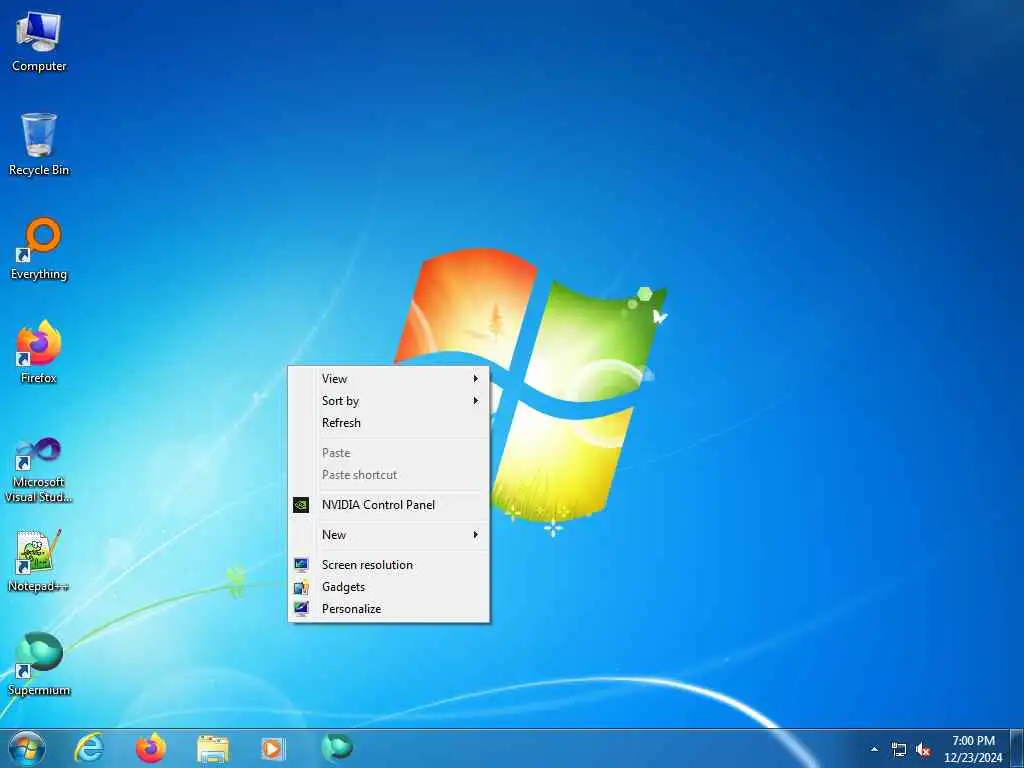1024x768 pixels.
Task: Select the Everything search shortcut icon
Action: point(39,249)
